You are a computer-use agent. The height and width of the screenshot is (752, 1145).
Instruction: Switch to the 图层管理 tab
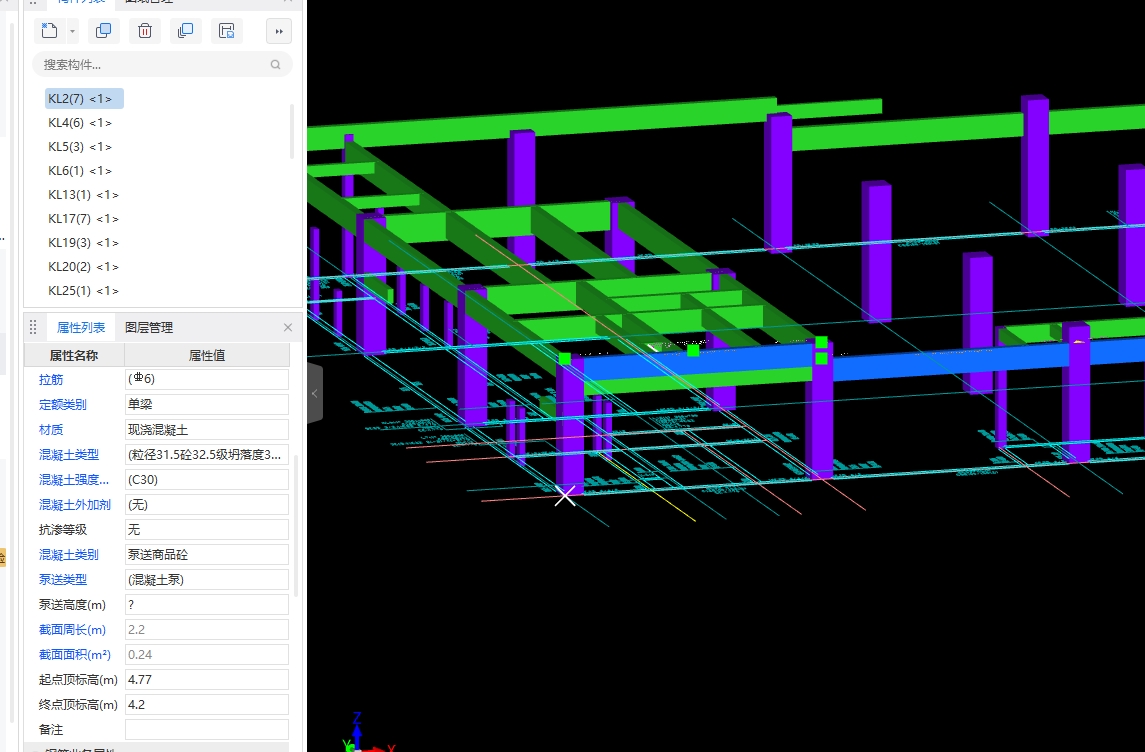[149, 328]
